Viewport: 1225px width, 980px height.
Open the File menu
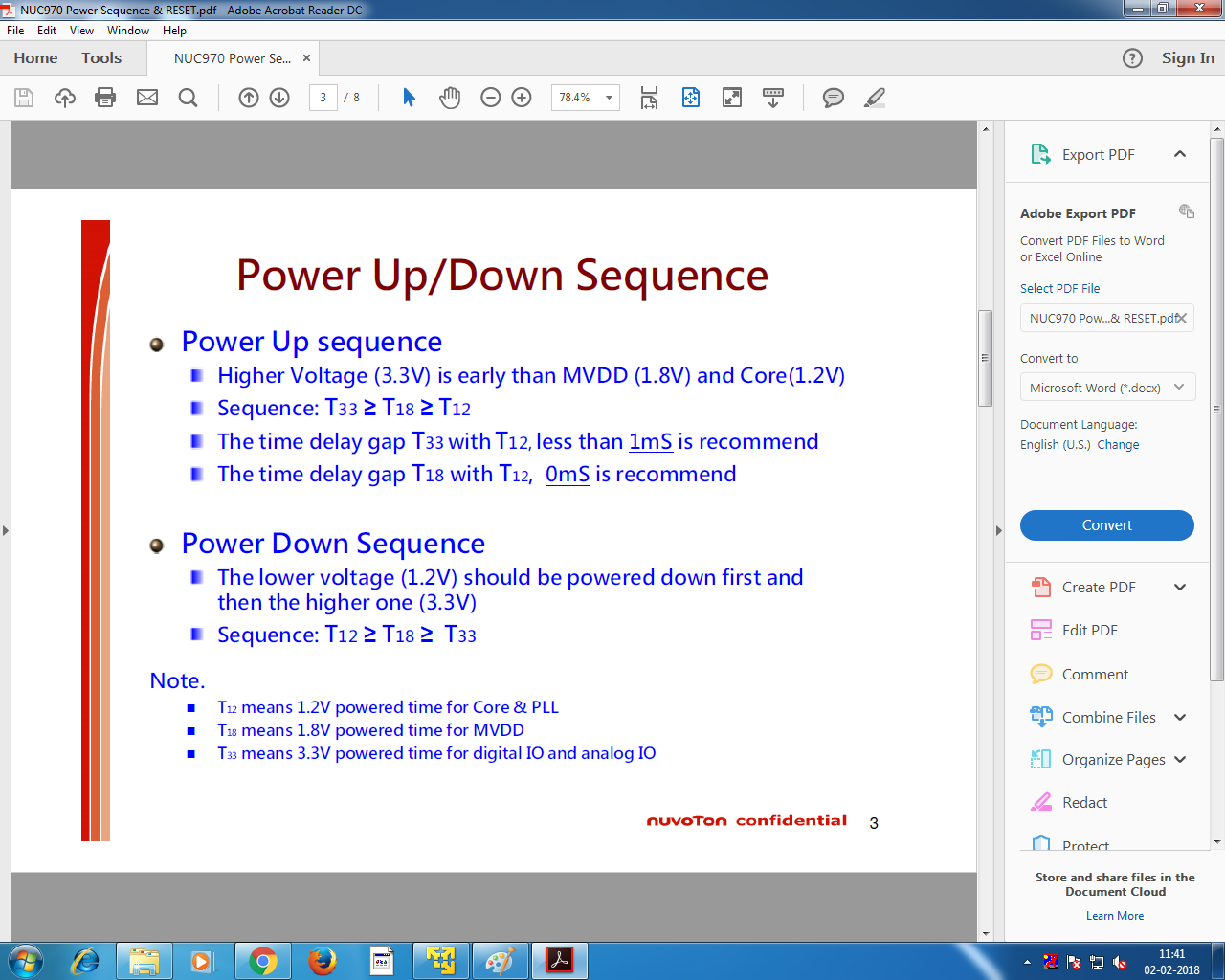click(15, 31)
